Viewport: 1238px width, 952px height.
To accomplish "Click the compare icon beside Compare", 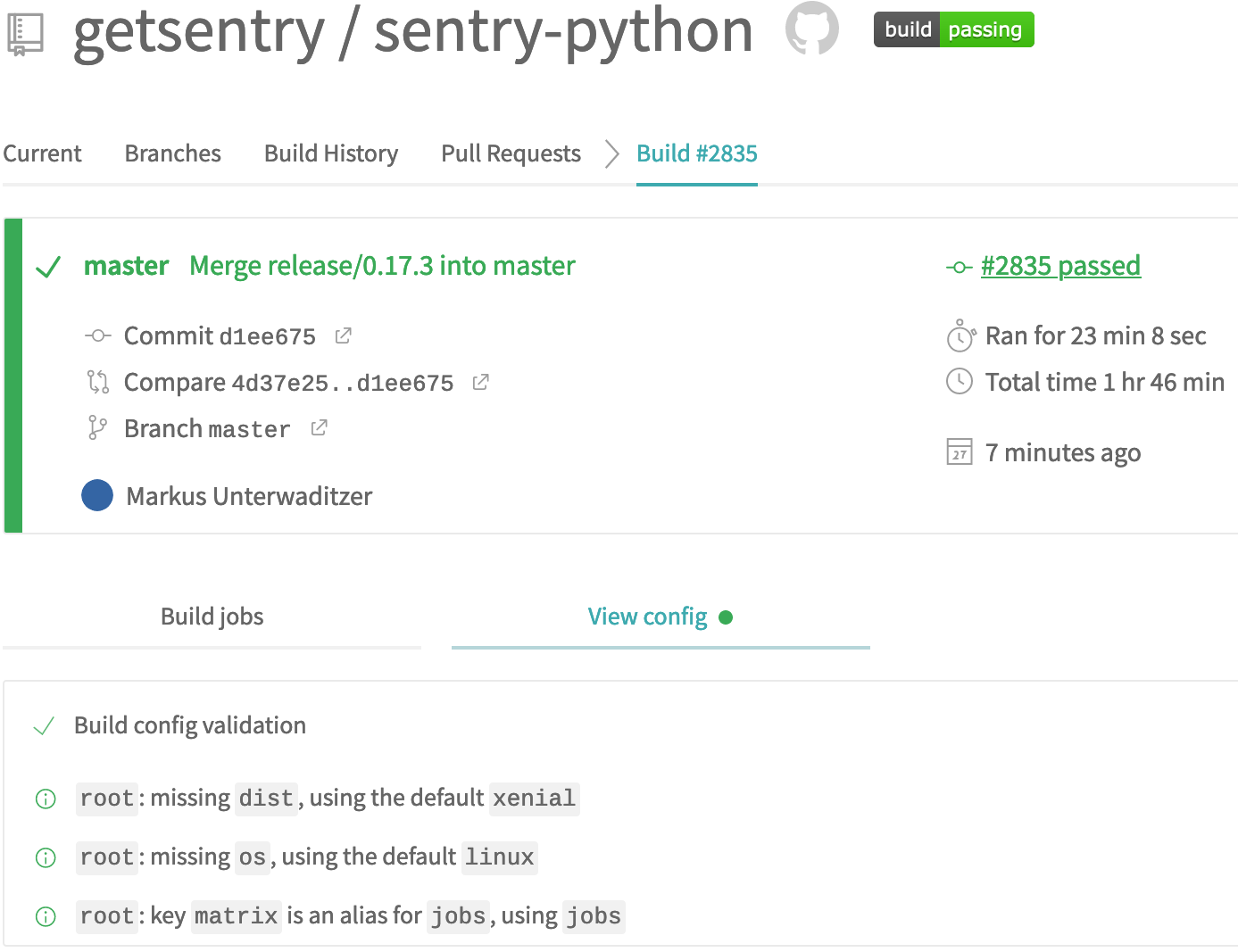I will coord(97,383).
